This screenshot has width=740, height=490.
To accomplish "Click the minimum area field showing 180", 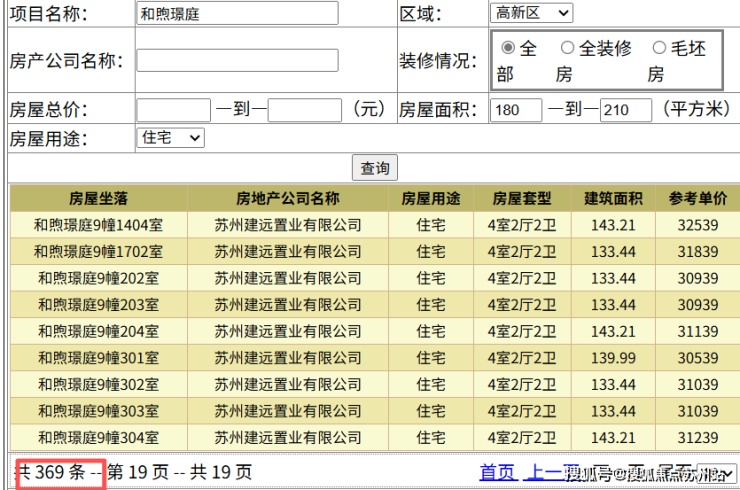I will (x=516, y=109).
